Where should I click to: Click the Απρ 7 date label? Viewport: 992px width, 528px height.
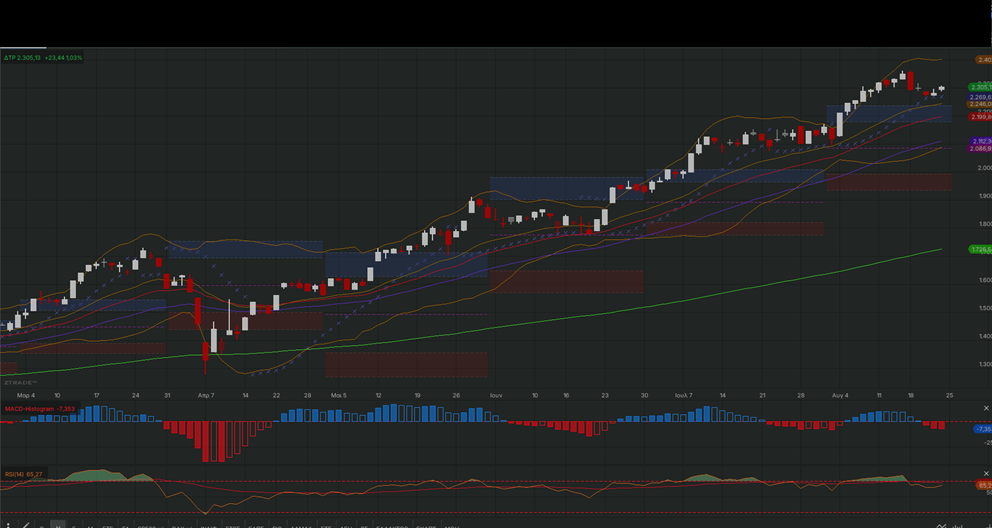click(x=206, y=395)
